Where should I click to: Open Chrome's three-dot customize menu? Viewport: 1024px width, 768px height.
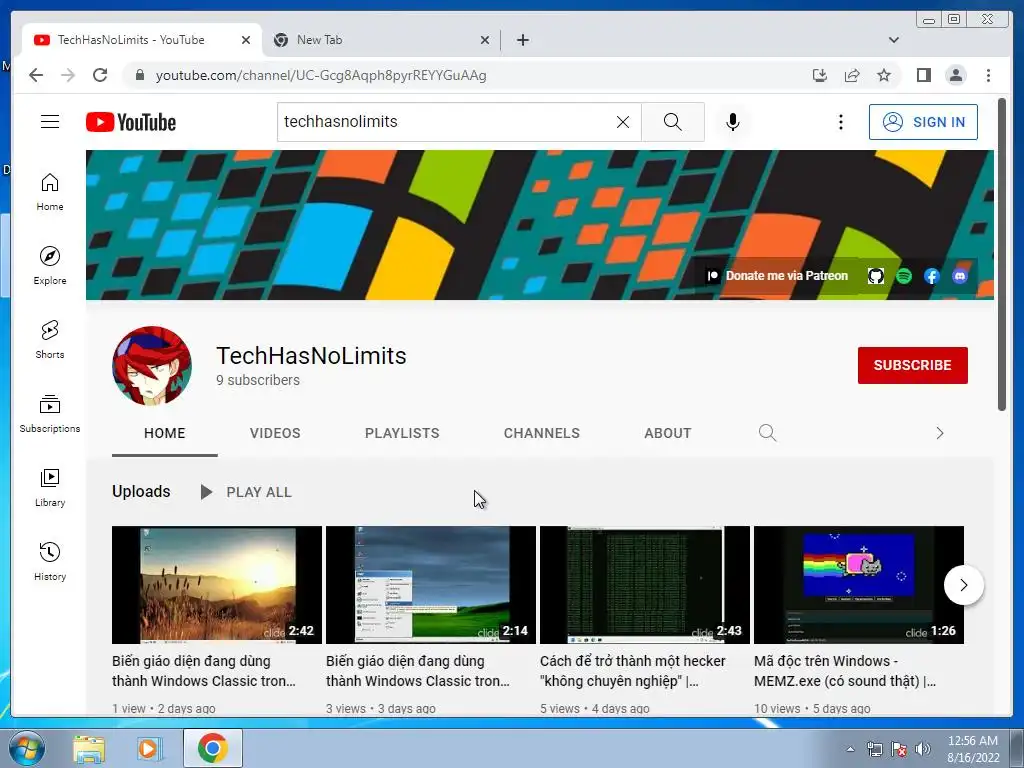[x=988, y=75]
